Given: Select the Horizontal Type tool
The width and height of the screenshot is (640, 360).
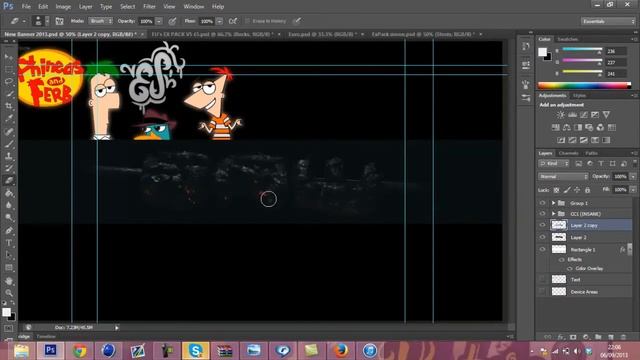Looking at the screenshot, I should pyautogui.click(x=9, y=243).
